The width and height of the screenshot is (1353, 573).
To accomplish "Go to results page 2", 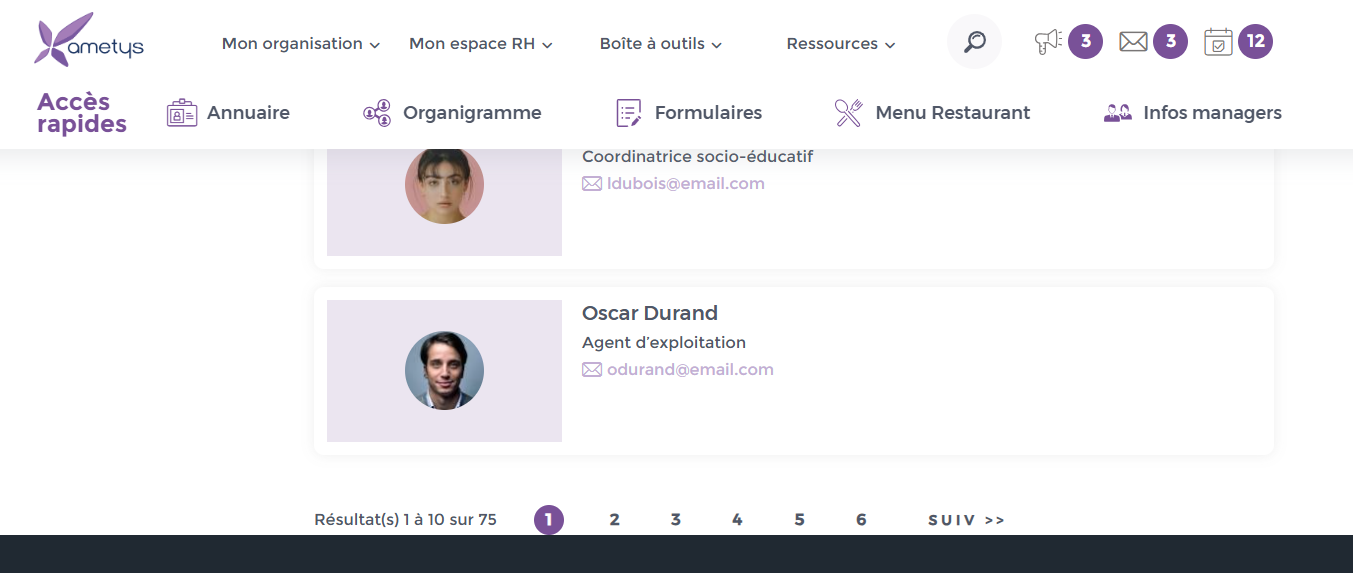I will [x=615, y=520].
